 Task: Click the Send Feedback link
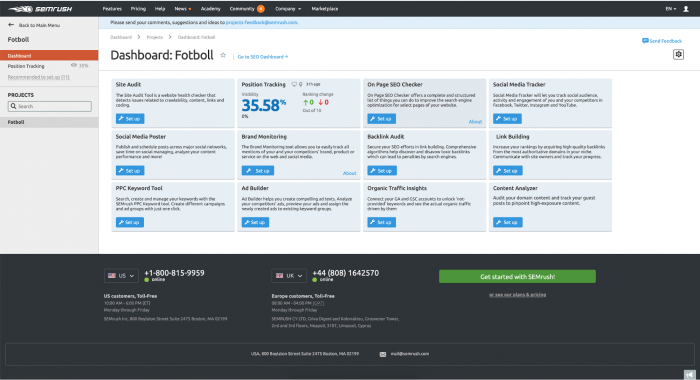(665, 41)
